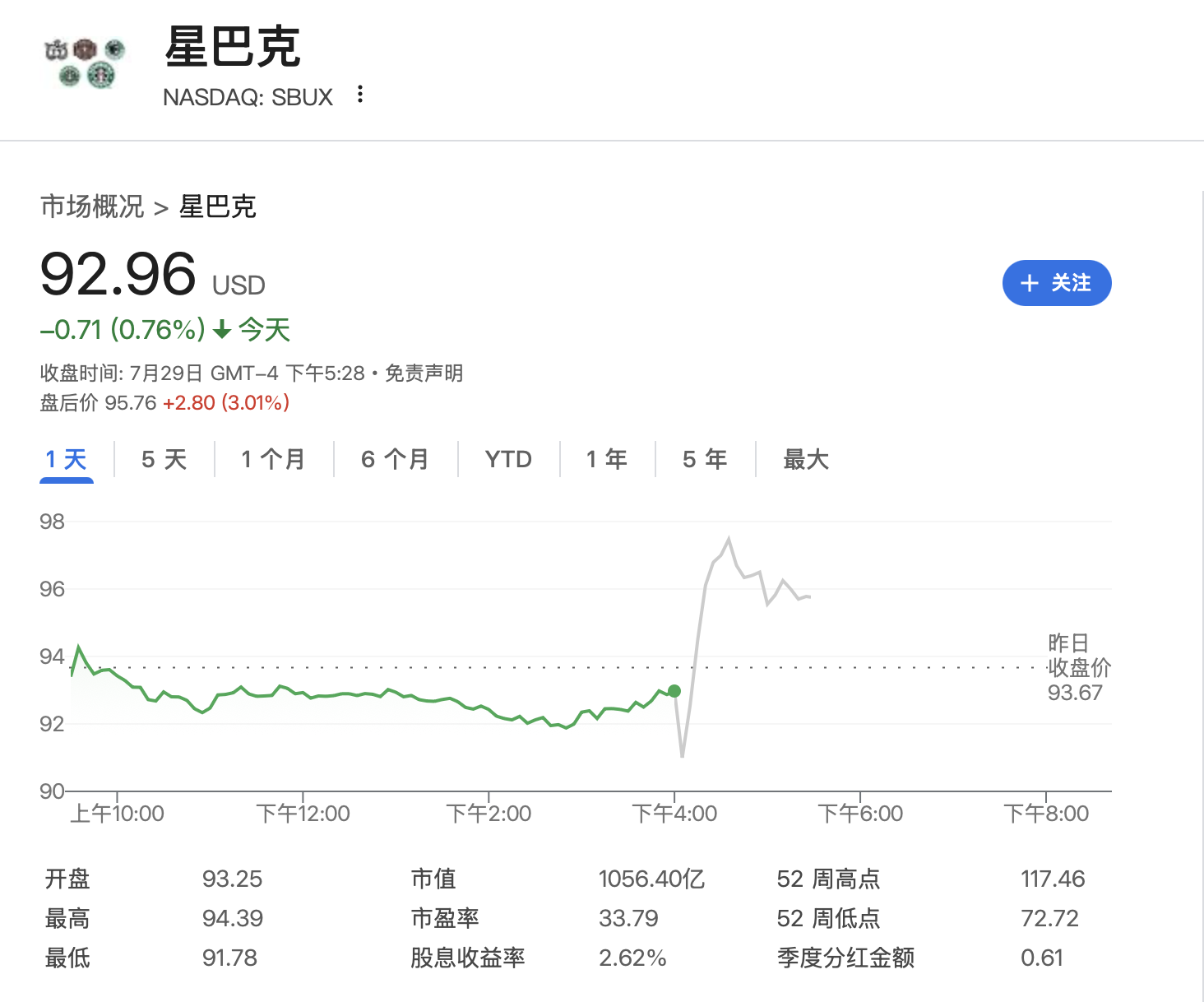
Task: Click the 股息收益率 value 2.62%
Action: [x=632, y=958]
